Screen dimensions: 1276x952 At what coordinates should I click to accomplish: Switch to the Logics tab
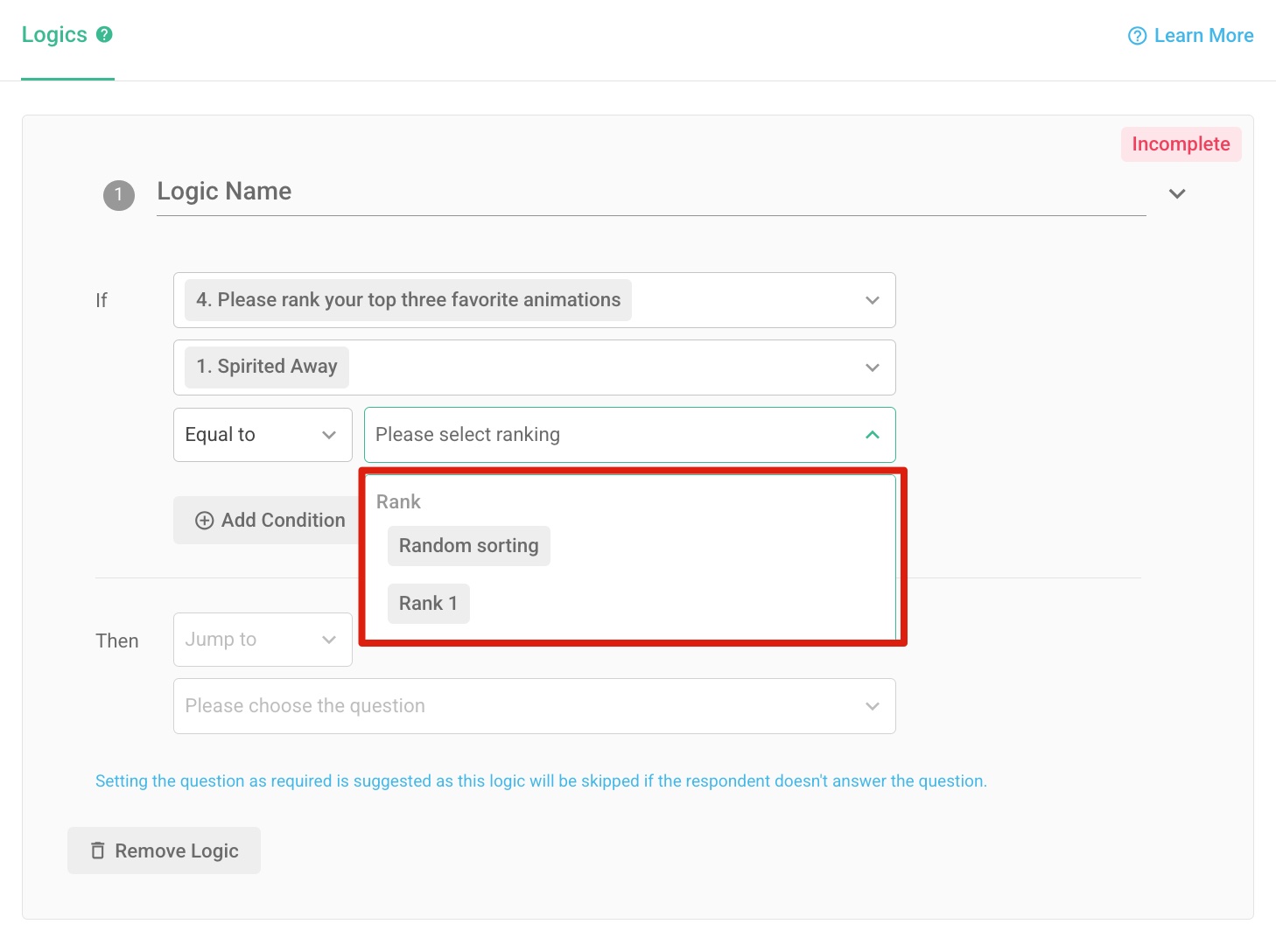(x=54, y=35)
